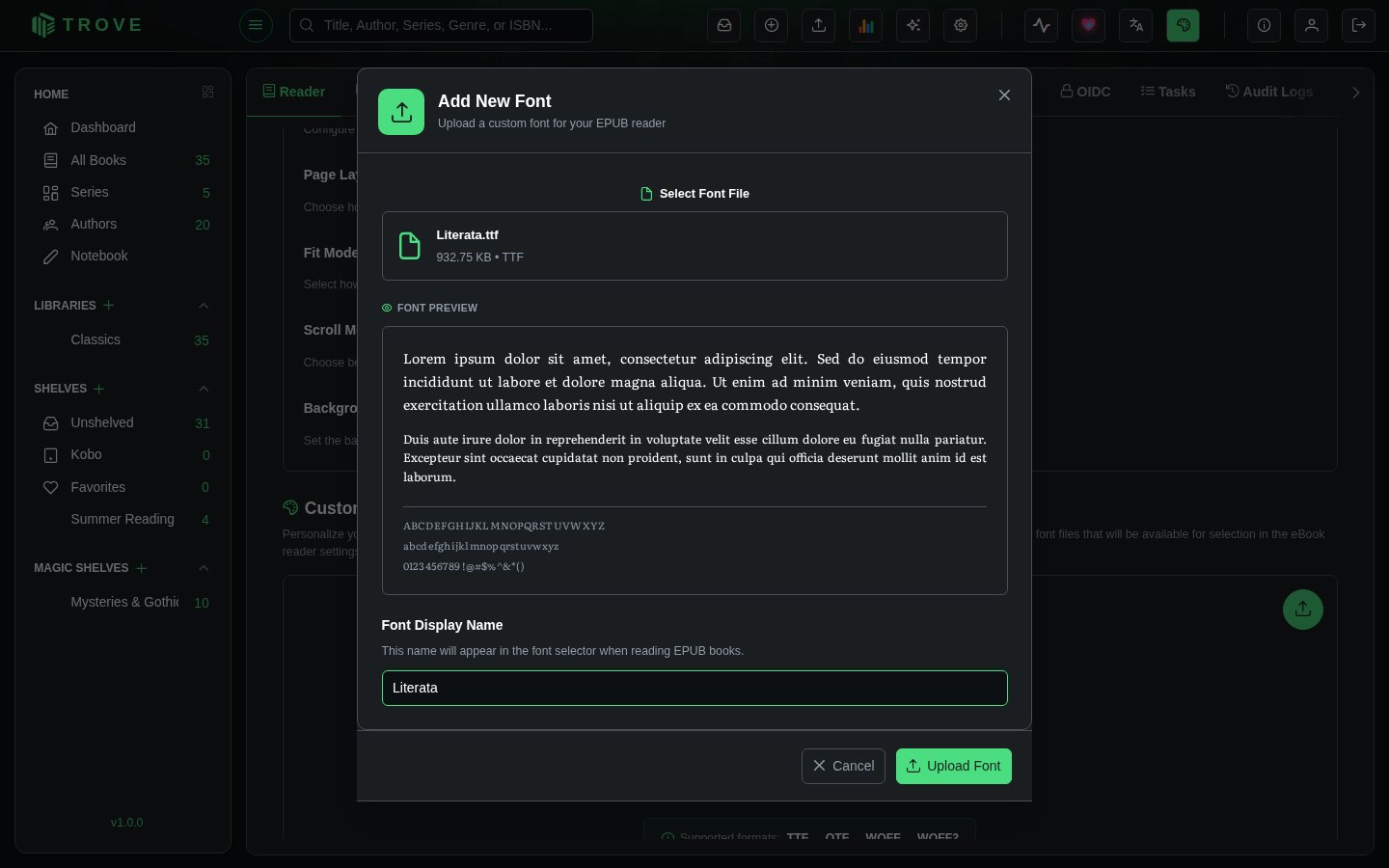The width and height of the screenshot is (1389, 868).
Task: Open Series in sidebar
Action: pos(123,192)
